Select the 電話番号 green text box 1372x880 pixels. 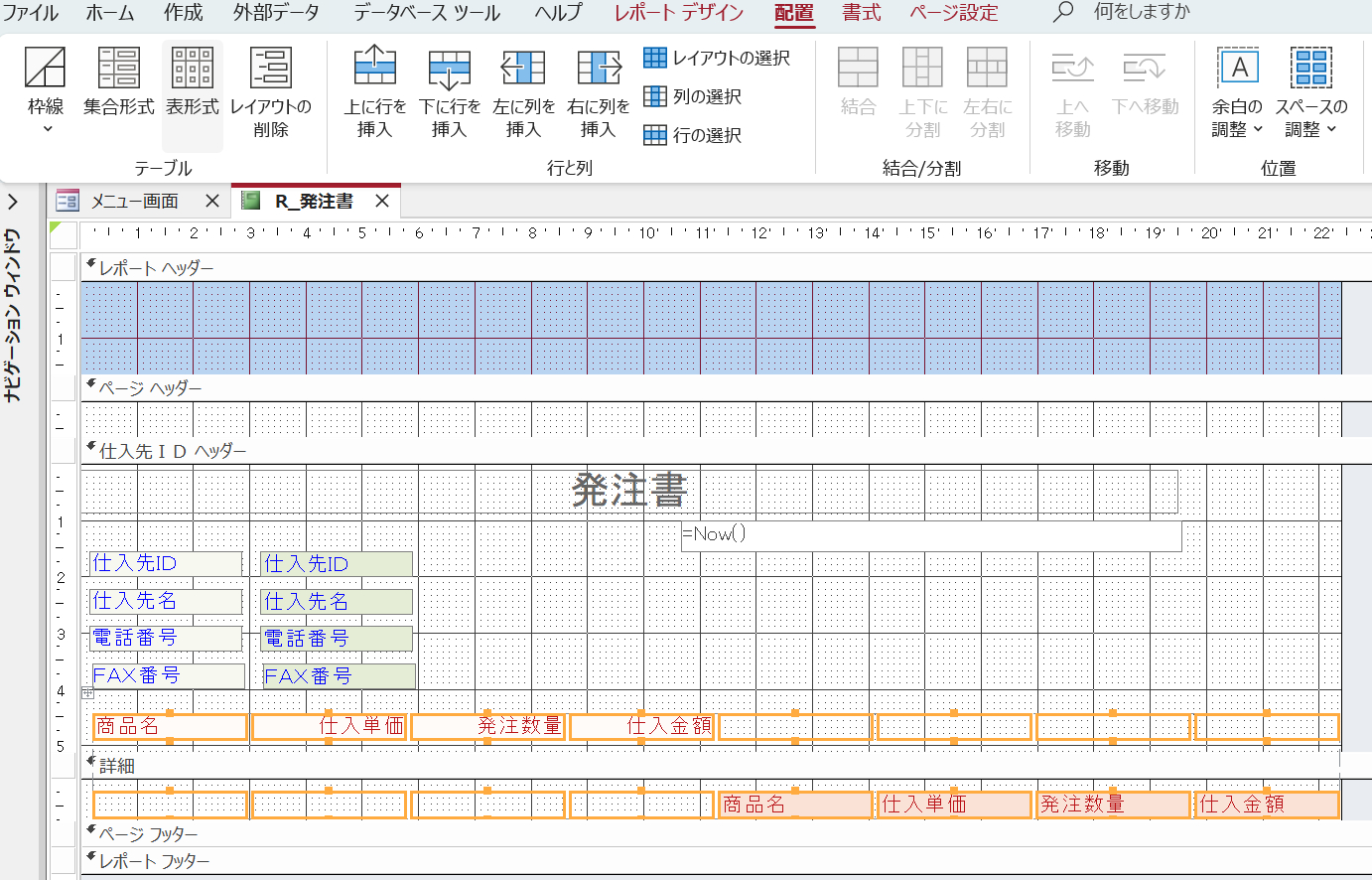pos(337,639)
